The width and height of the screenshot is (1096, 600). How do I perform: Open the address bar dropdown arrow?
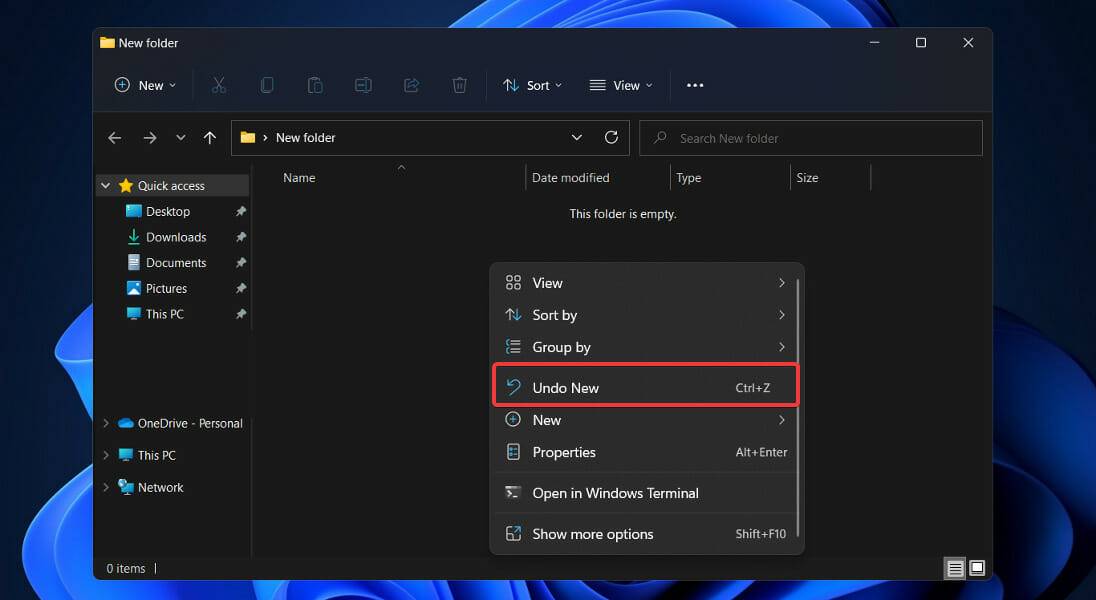click(x=577, y=137)
